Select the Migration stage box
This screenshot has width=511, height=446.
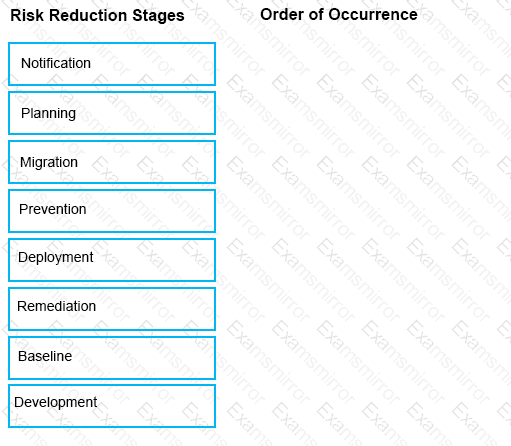click(112, 162)
